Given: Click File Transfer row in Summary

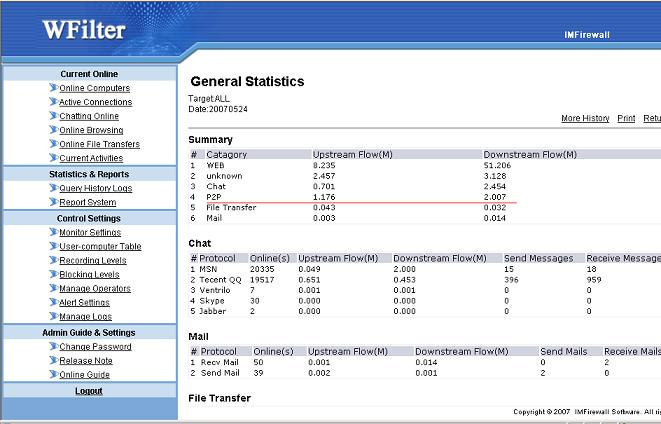Looking at the screenshot, I should tap(425, 207).
